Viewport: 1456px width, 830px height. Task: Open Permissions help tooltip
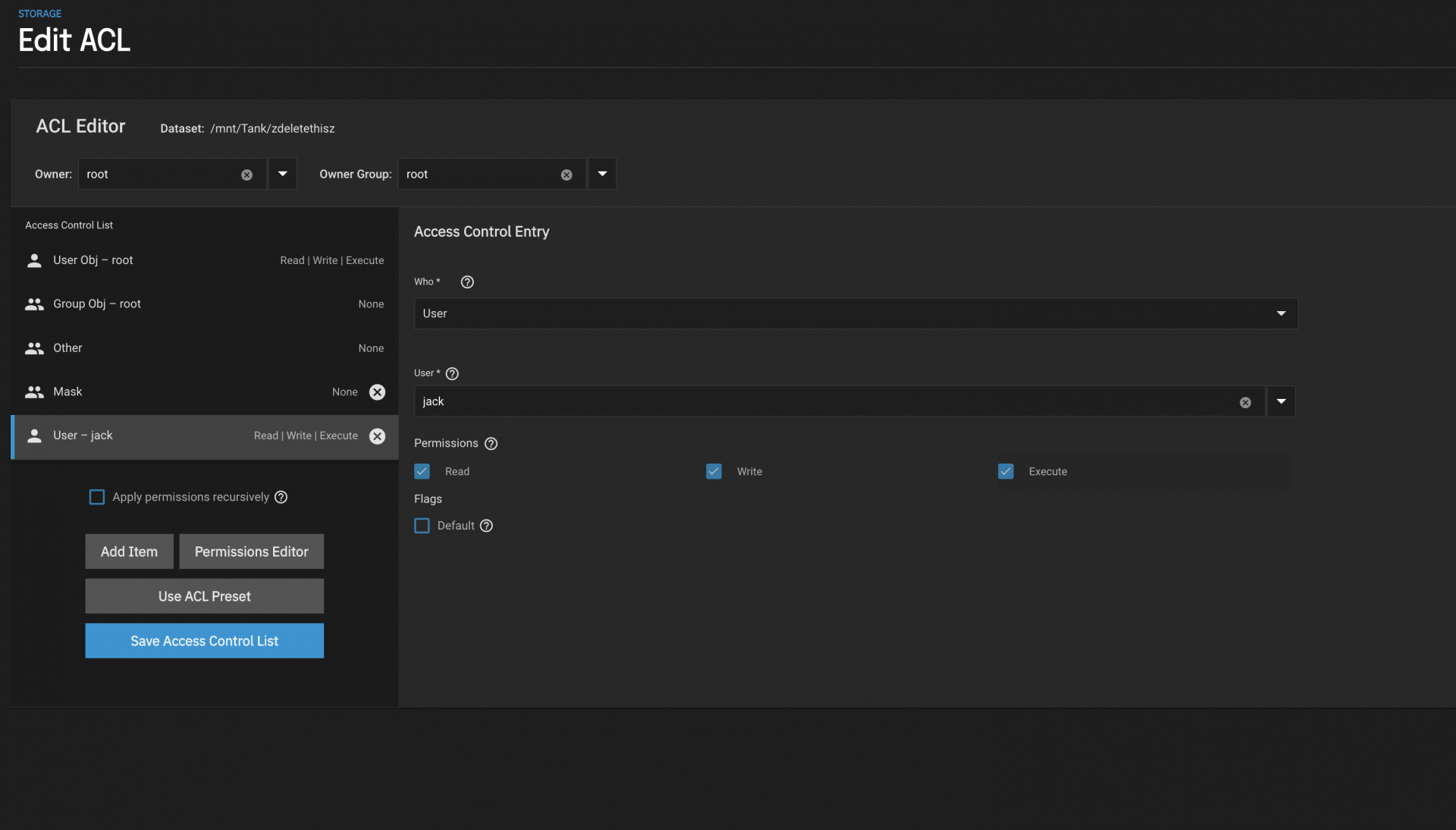[x=491, y=444]
